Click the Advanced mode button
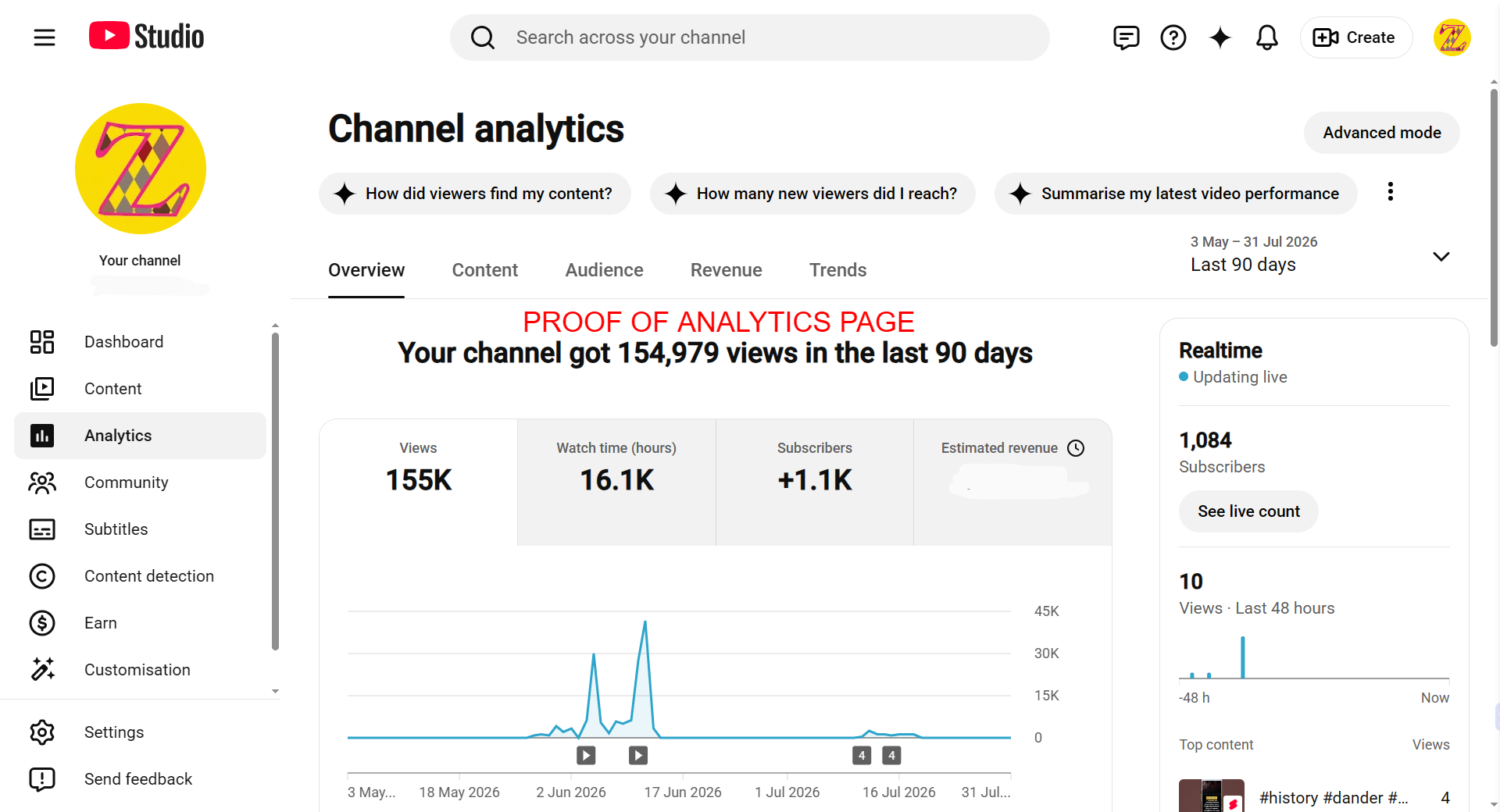The image size is (1500, 812). tap(1381, 133)
